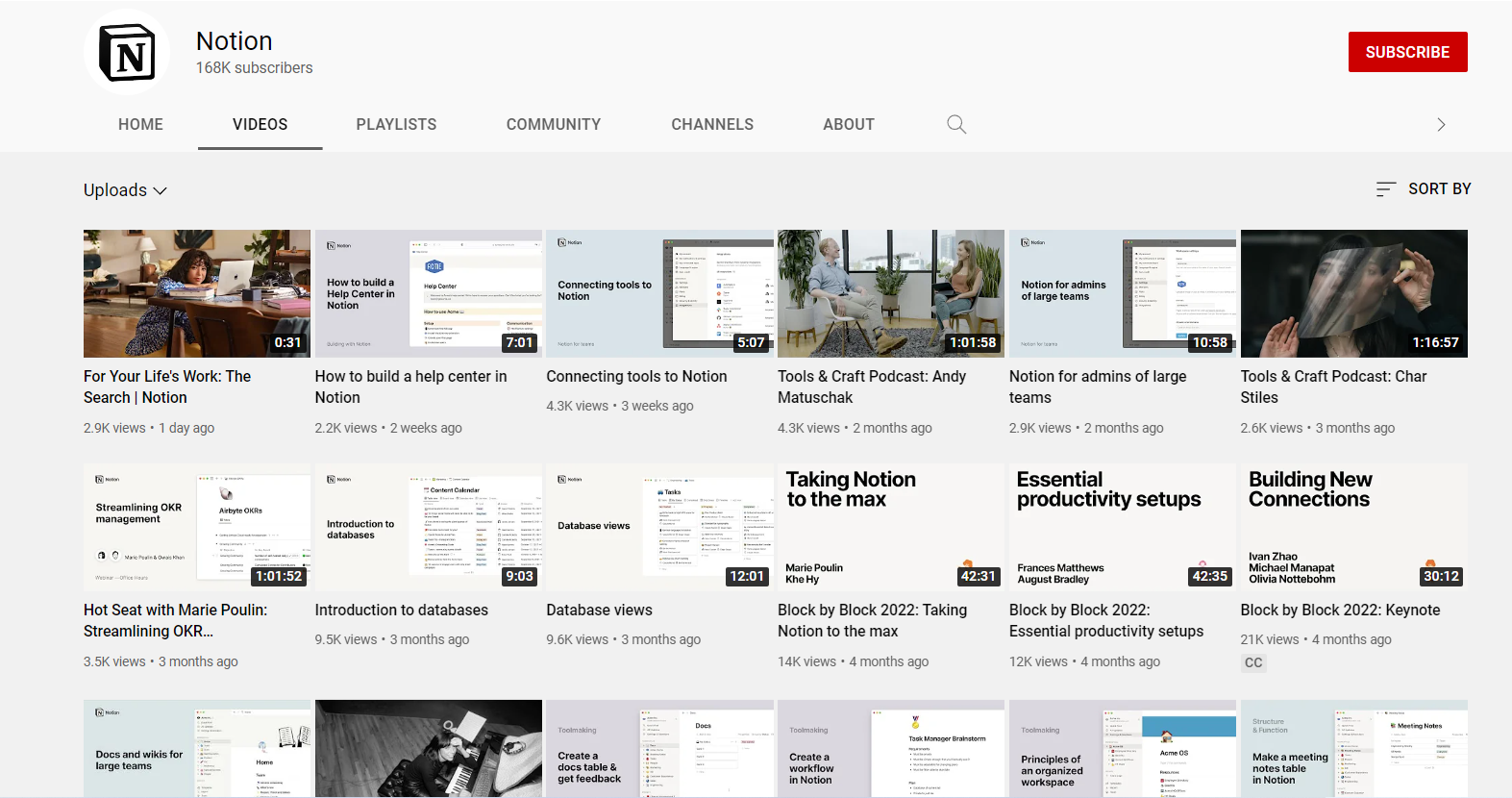Click '14K views • 4 months ago' text
This screenshot has width=1512, height=798.
click(854, 662)
